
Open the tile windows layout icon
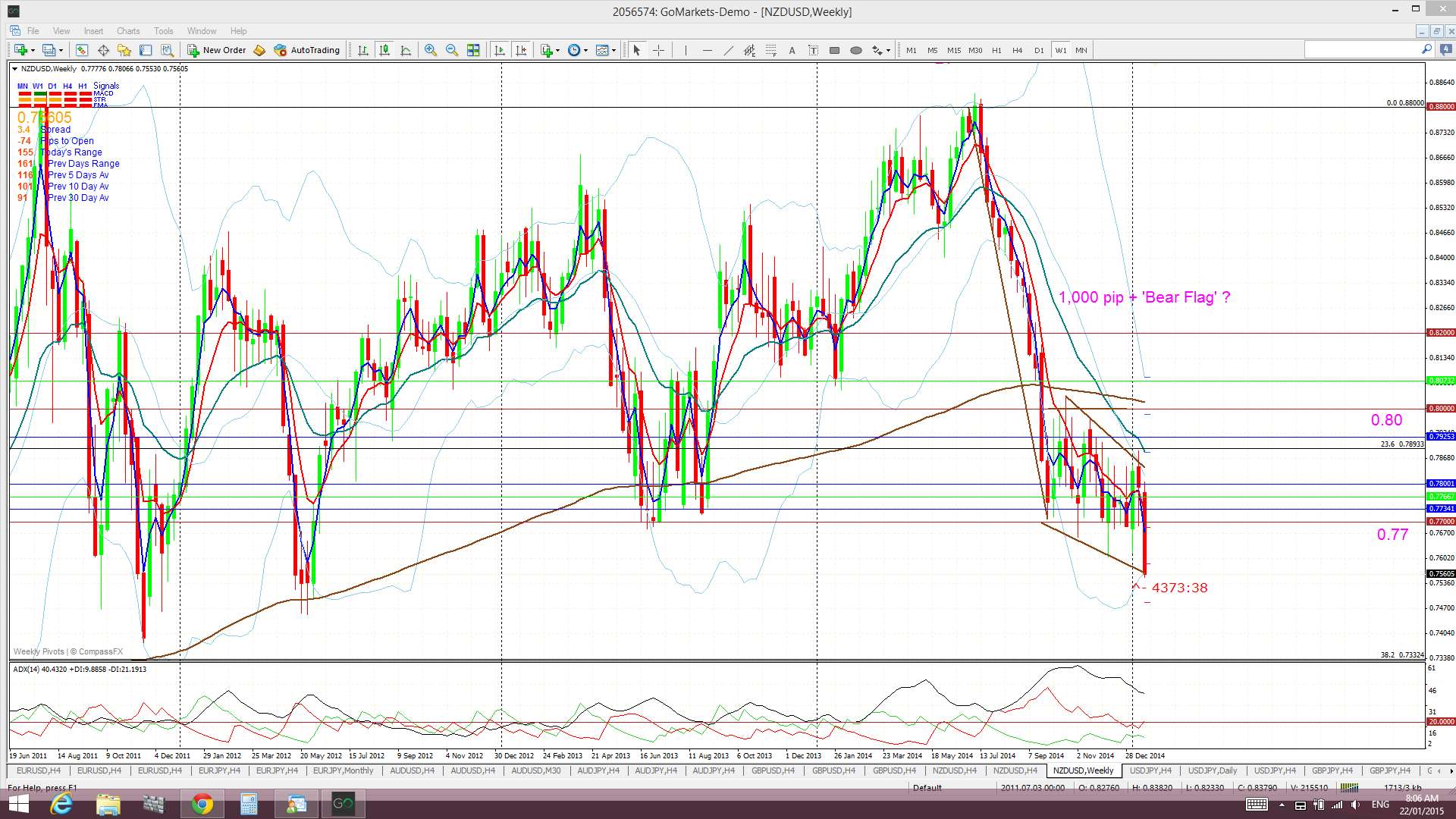point(473,50)
